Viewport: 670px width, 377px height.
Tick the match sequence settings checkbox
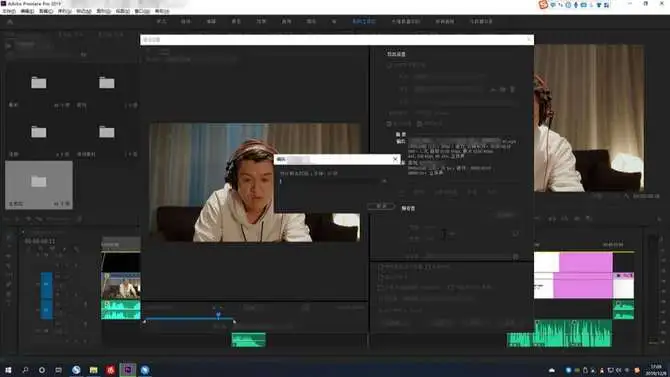point(389,65)
